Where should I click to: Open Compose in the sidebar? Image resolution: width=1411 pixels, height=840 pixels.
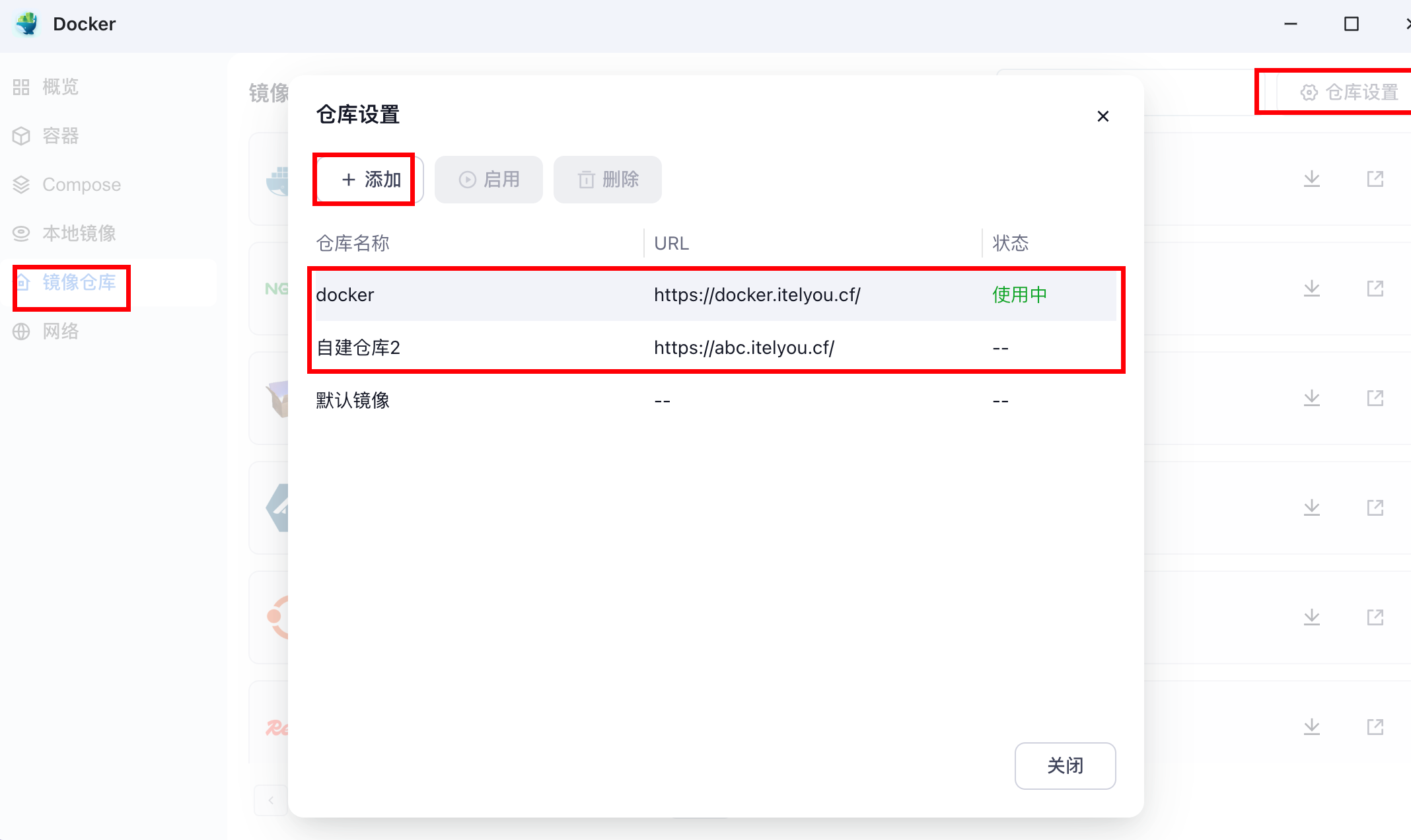(109, 185)
